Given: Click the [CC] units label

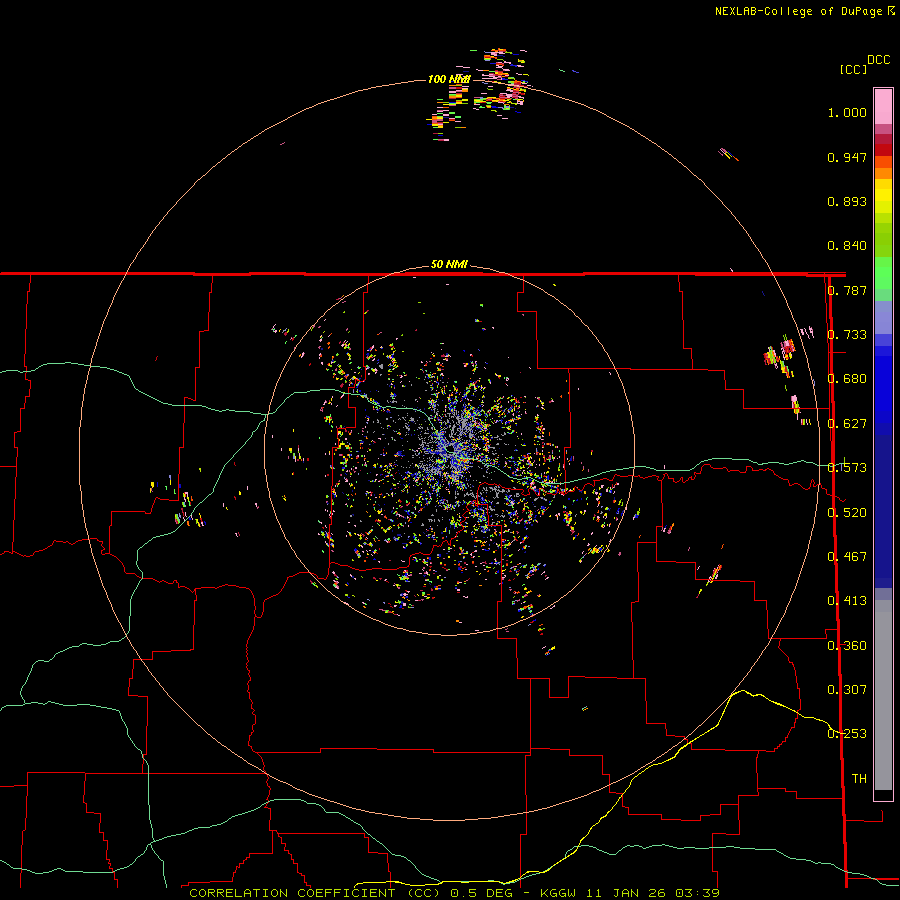Looking at the screenshot, I should [853, 69].
